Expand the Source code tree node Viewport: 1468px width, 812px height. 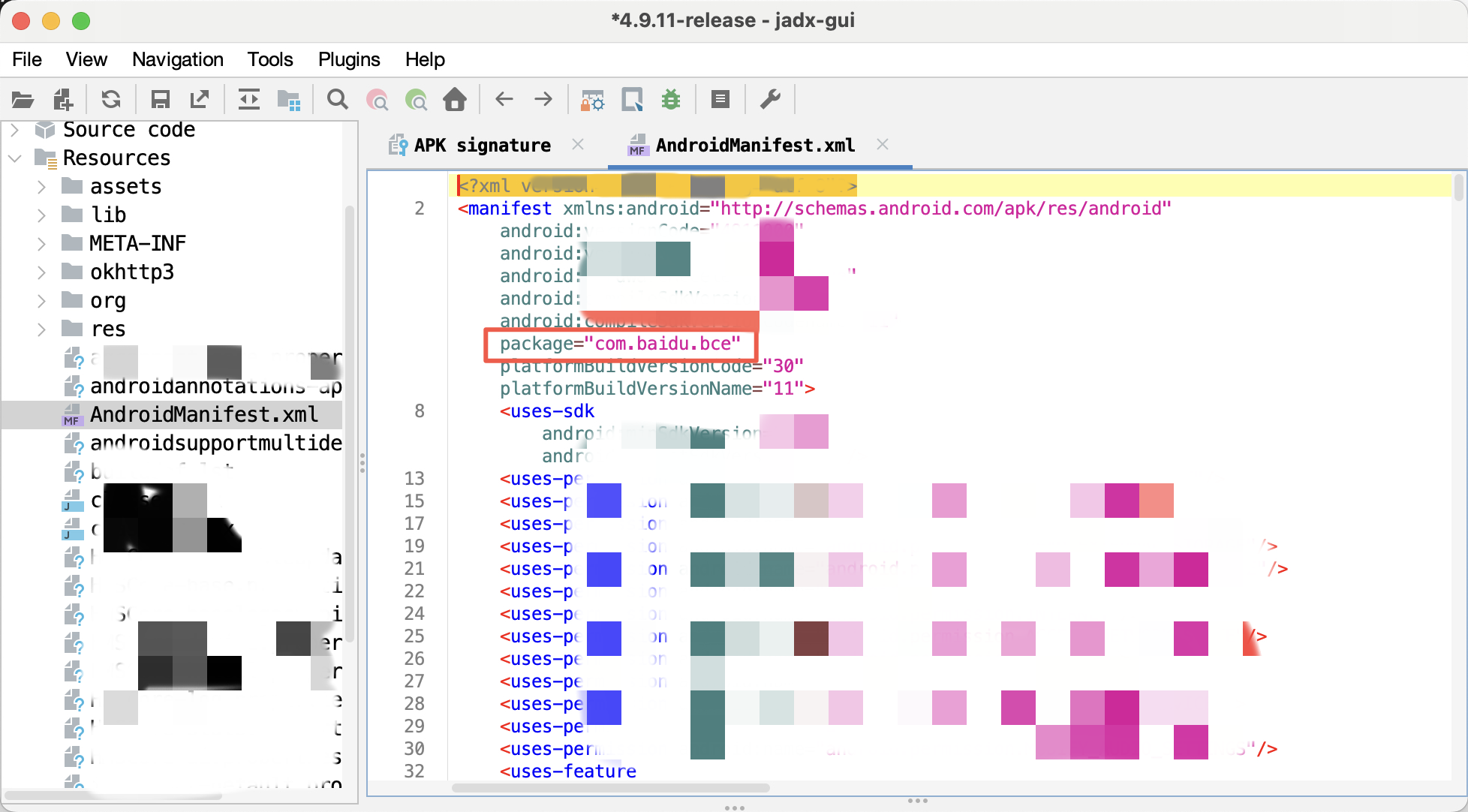pyautogui.click(x=14, y=130)
